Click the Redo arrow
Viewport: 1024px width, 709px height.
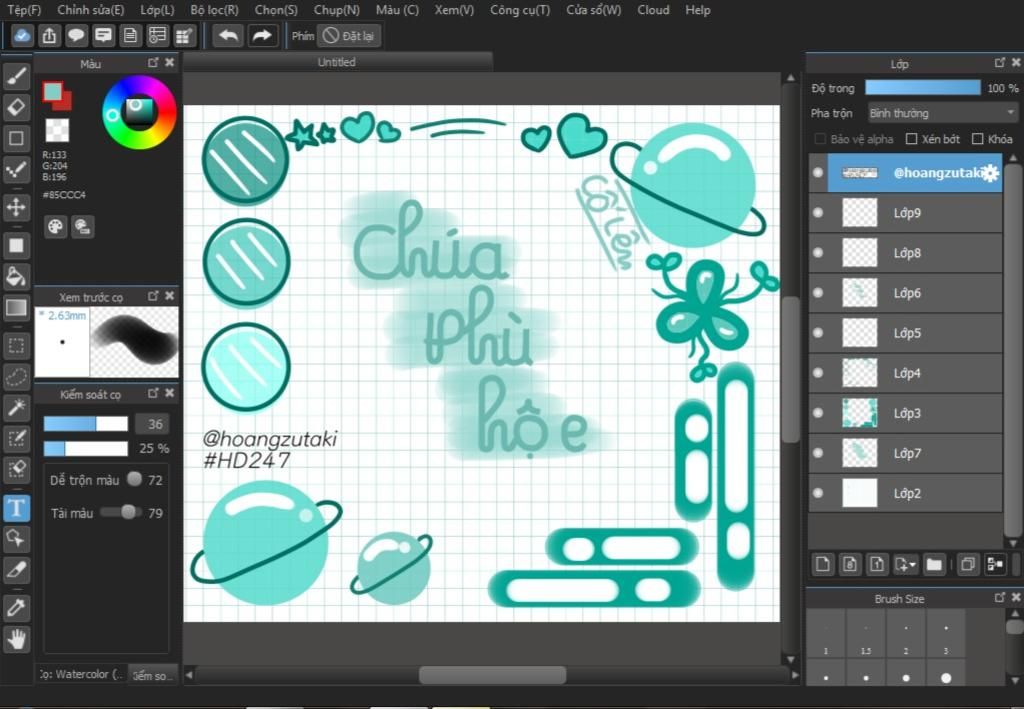(x=262, y=35)
